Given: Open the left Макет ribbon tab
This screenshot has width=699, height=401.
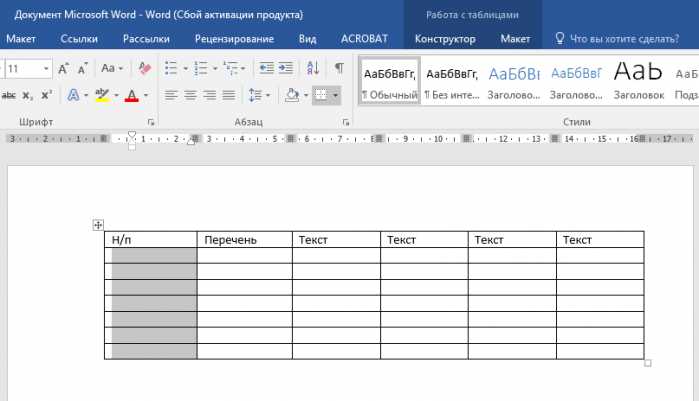Looking at the screenshot, I should coord(21,39).
